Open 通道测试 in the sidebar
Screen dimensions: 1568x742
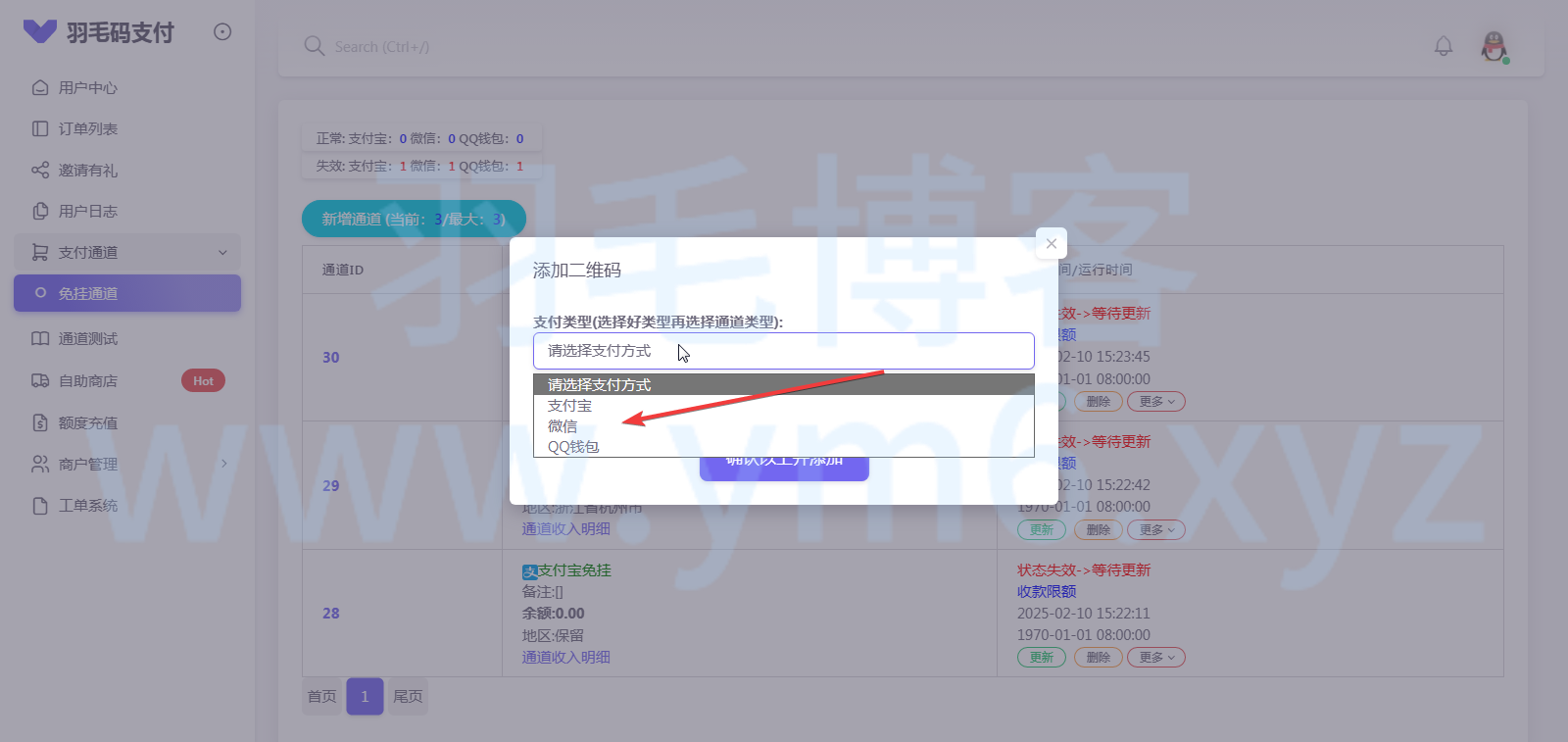[x=127, y=338]
